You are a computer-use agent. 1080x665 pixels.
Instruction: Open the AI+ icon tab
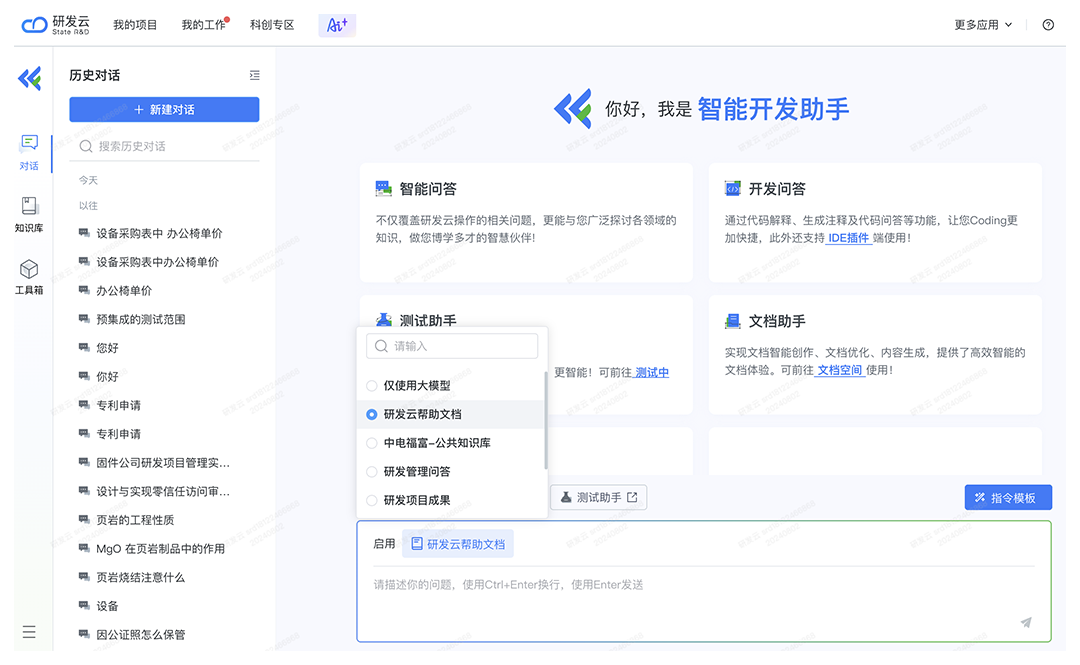[337, 25]
